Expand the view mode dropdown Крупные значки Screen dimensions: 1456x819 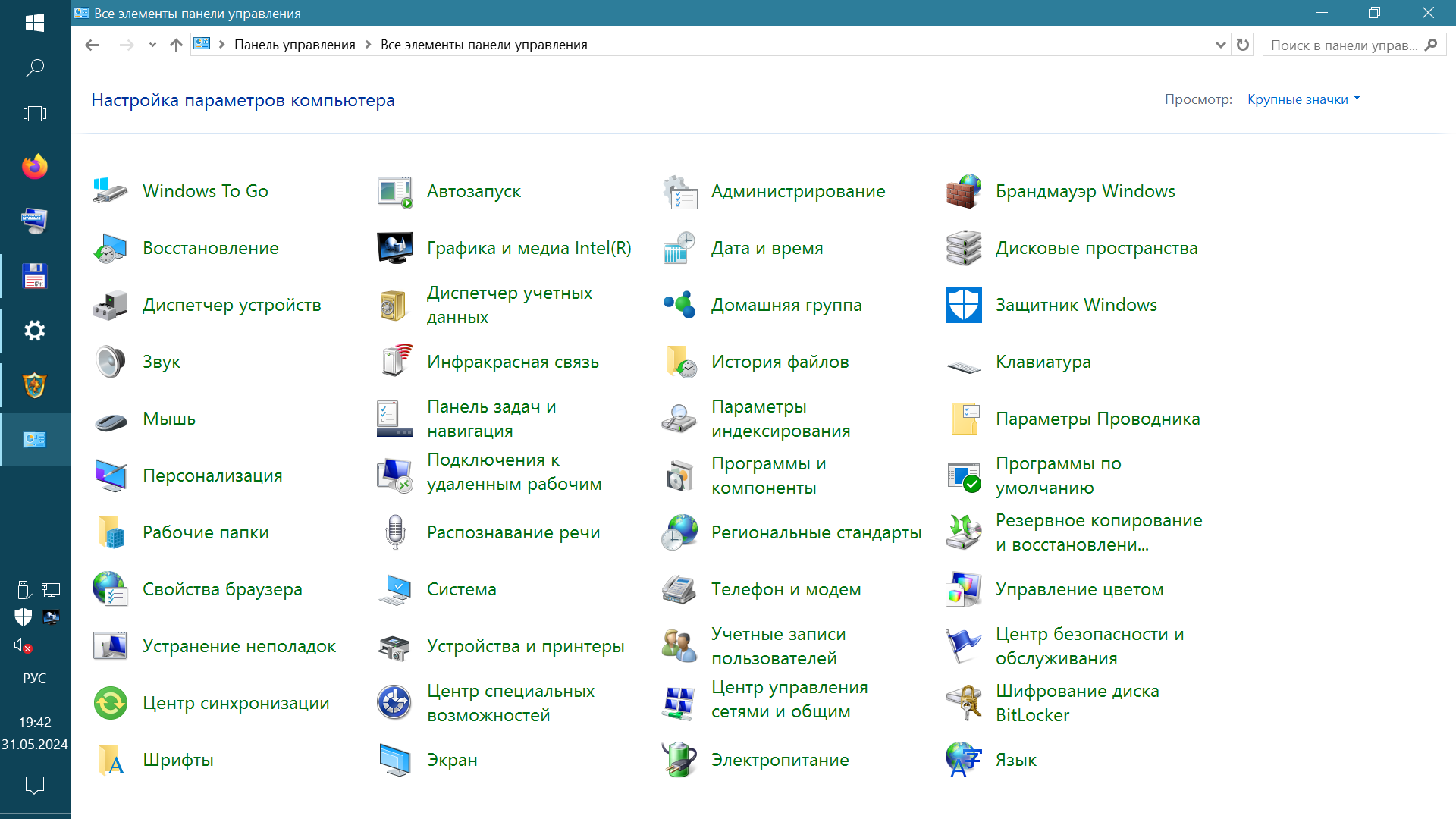click(1304, 99)
